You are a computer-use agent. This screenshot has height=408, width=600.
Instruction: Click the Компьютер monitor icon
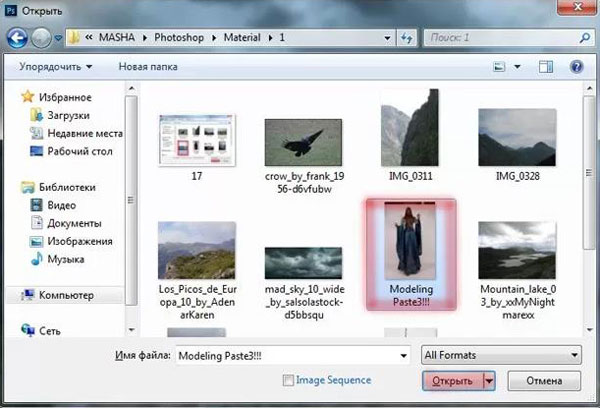click(x=28, y=295)
